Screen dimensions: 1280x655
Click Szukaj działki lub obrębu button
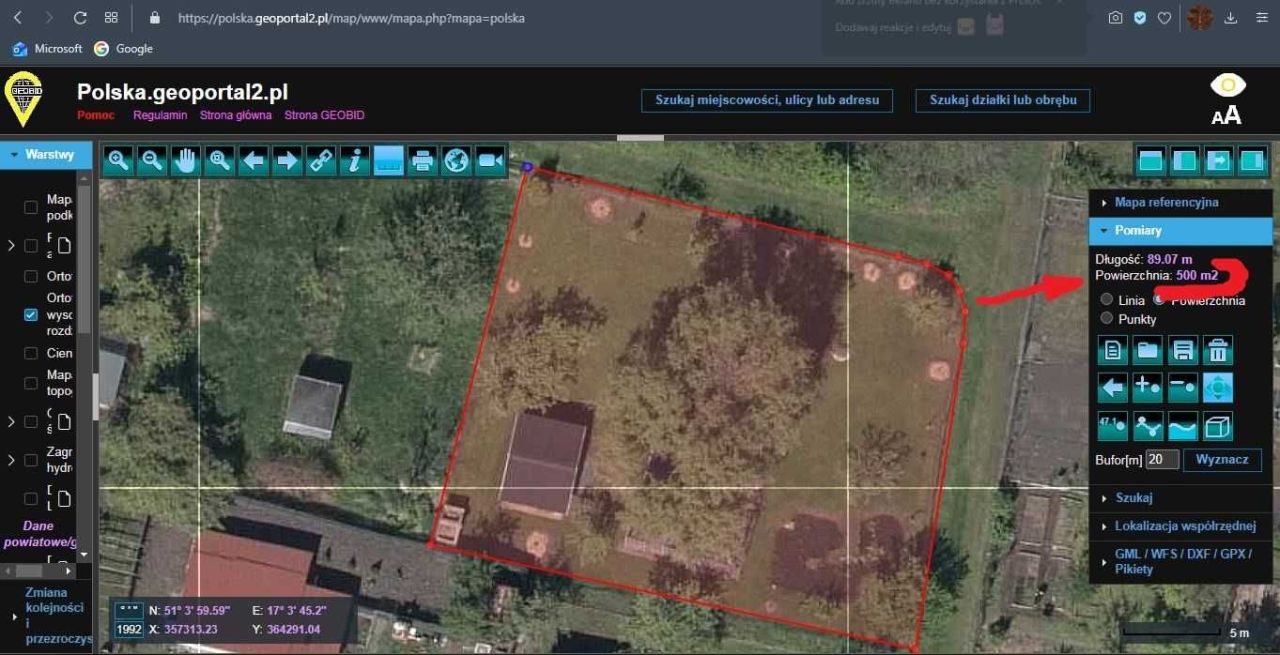1003,100
